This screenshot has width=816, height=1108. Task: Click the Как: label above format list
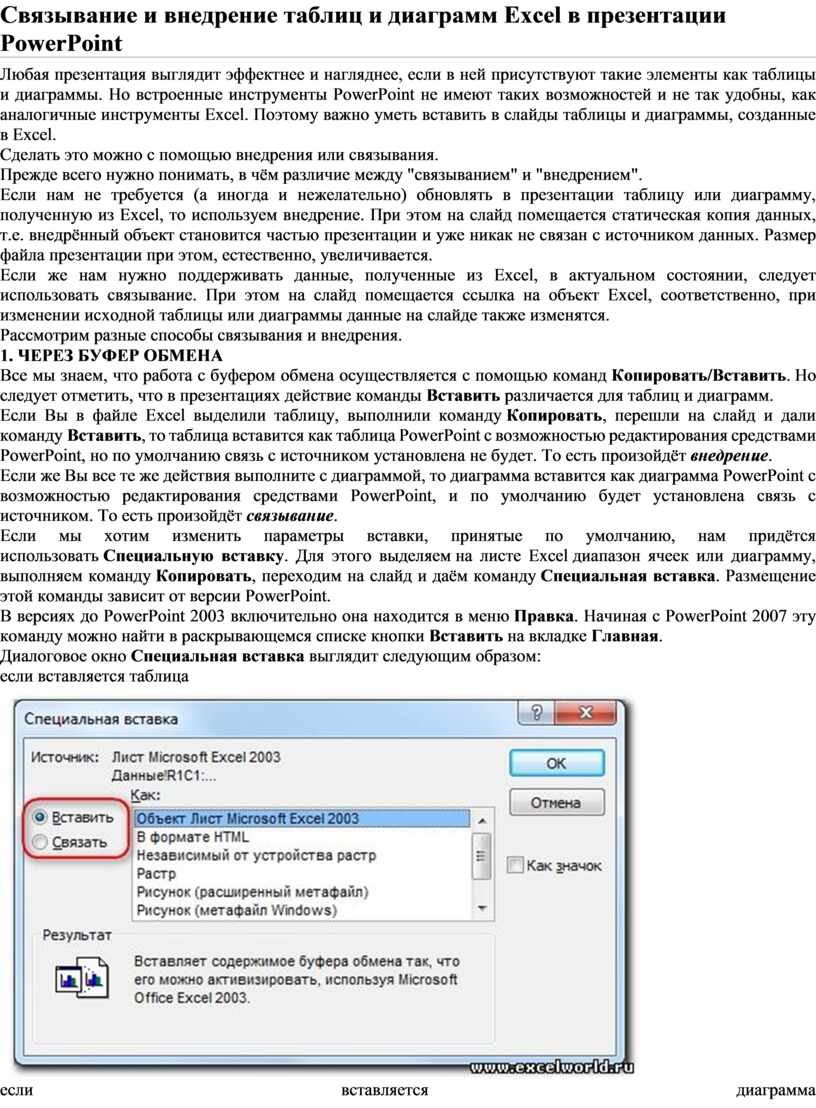146,795
